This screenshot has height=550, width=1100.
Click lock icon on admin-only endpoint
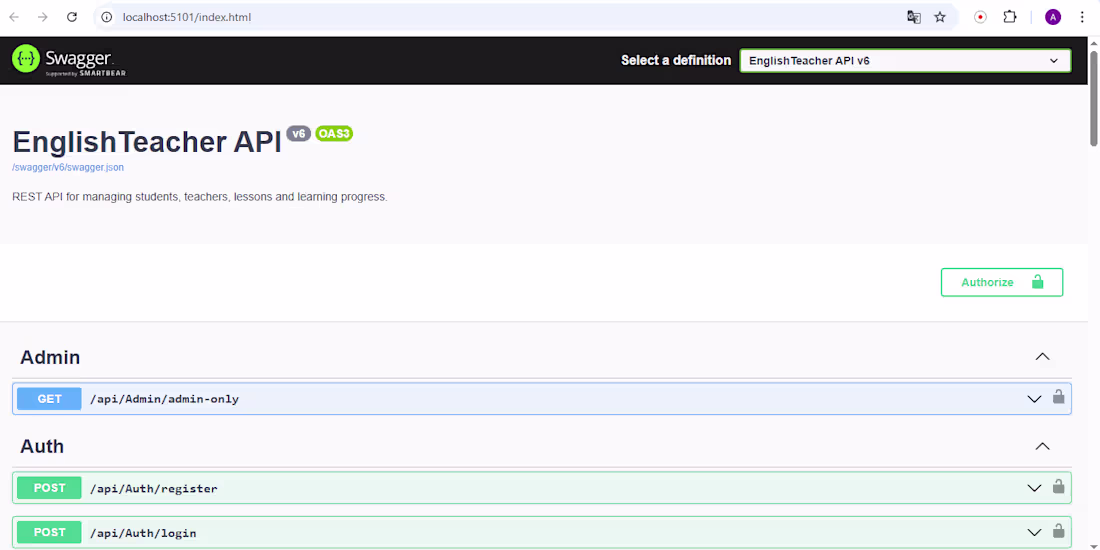coord(1058,397)
